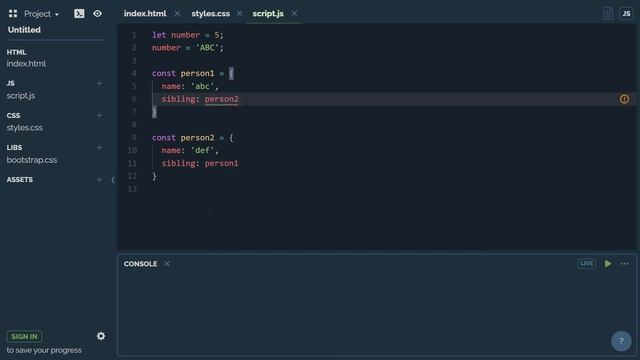Viewport: 640px width, 360px height.
Task: Click the underlined person2 on line 6
Action: click(x=221, y=99)
